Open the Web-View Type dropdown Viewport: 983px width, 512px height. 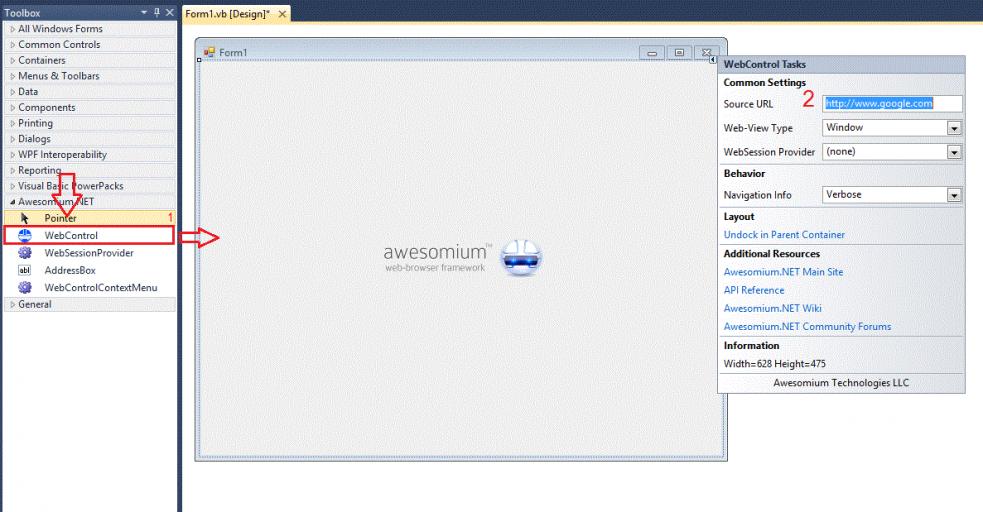tap(954, 128)
